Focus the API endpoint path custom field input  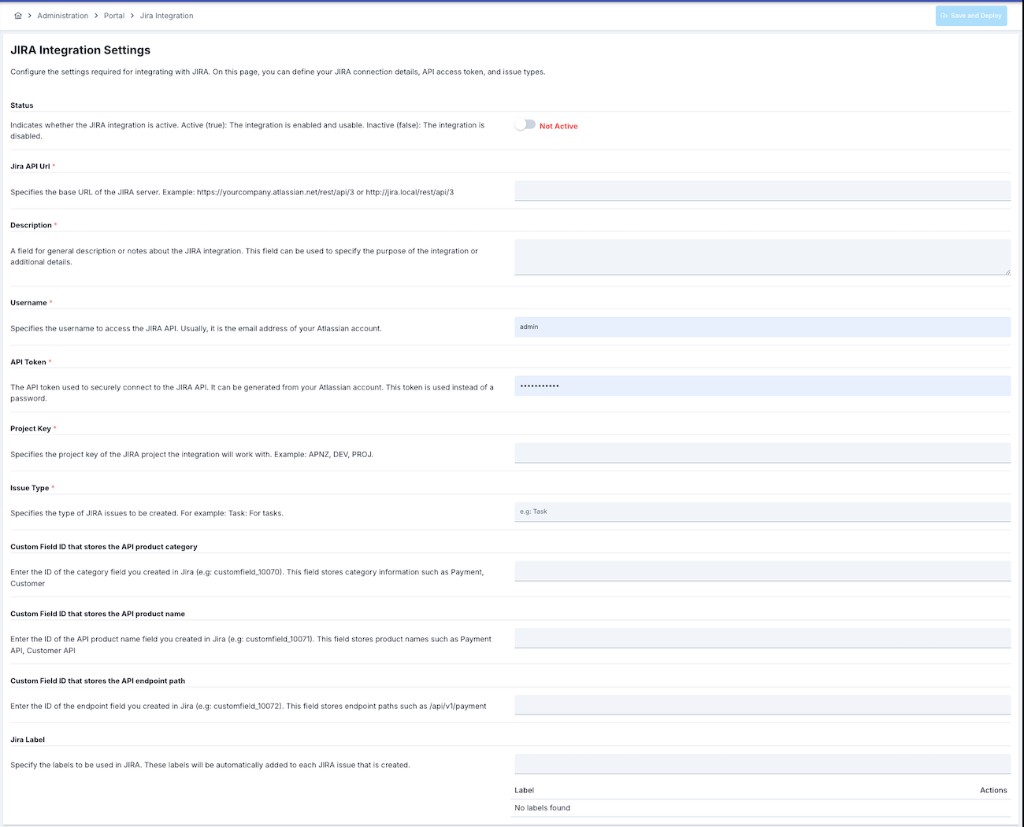[762, 705]
